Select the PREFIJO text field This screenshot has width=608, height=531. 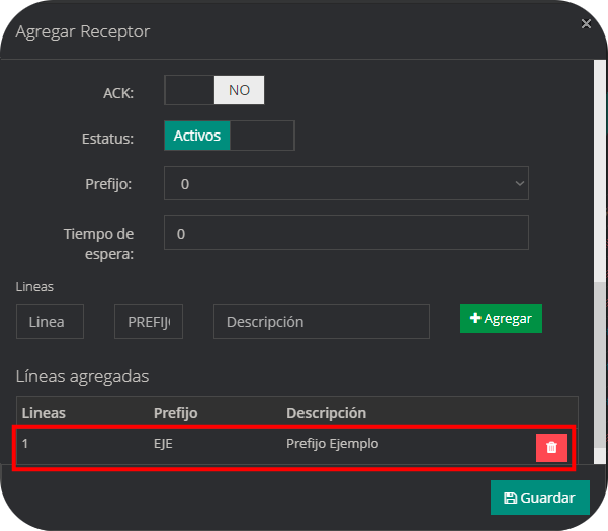click(148, 322)
